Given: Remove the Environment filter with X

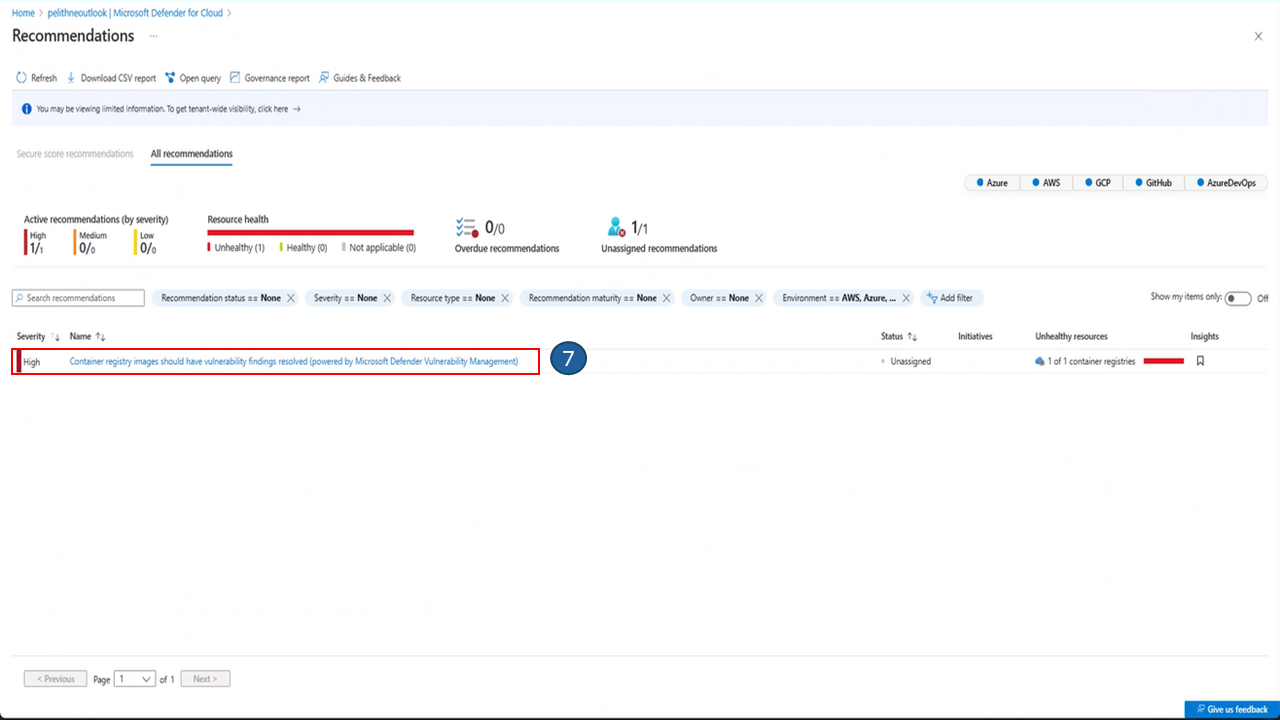Looking at the screenshot, I should pos(906,298).
